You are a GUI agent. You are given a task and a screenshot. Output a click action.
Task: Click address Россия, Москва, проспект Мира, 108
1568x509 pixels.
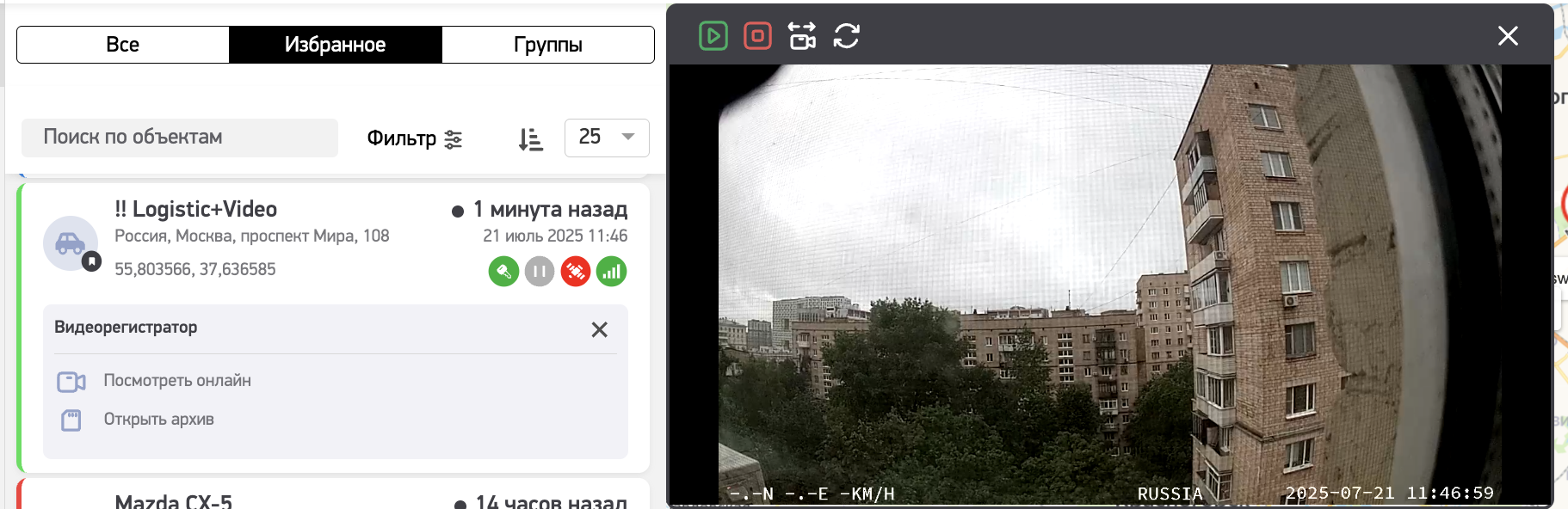coord(252,236)
